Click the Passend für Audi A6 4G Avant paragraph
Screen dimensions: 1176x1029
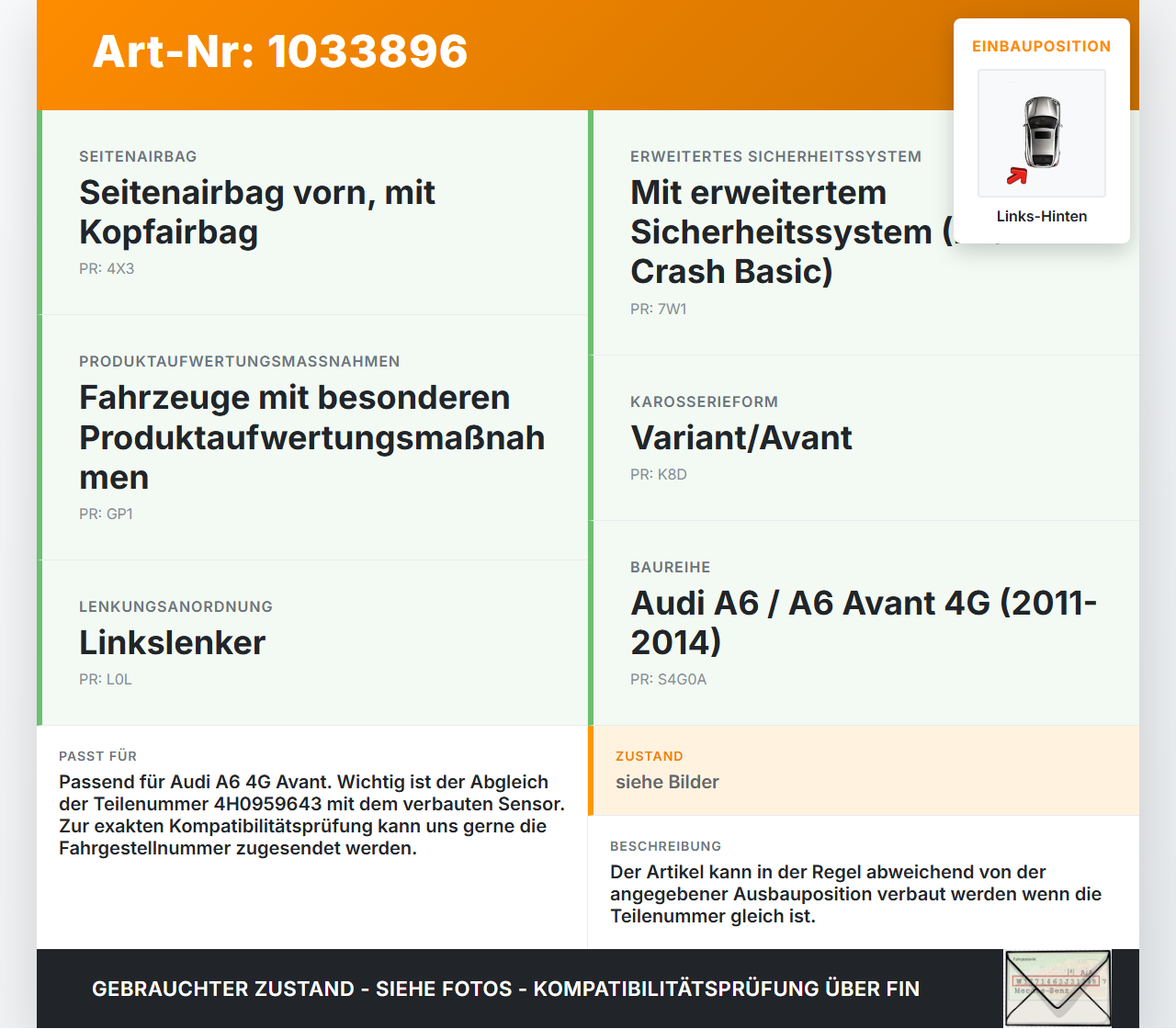[x=312, y=815]
